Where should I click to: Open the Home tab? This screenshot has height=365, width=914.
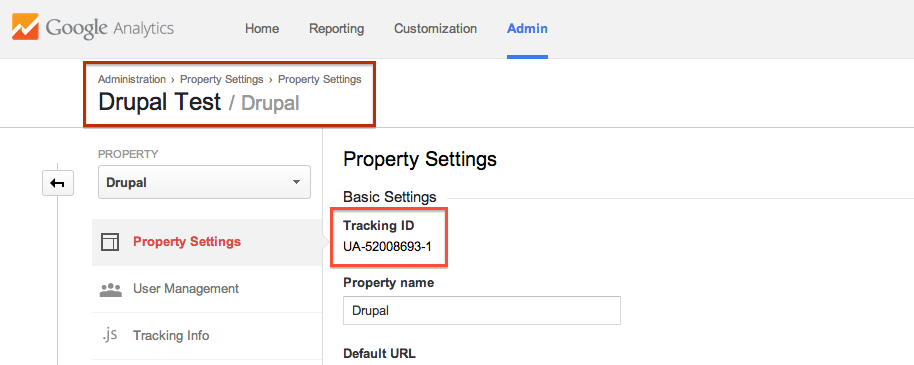[262, 29]
